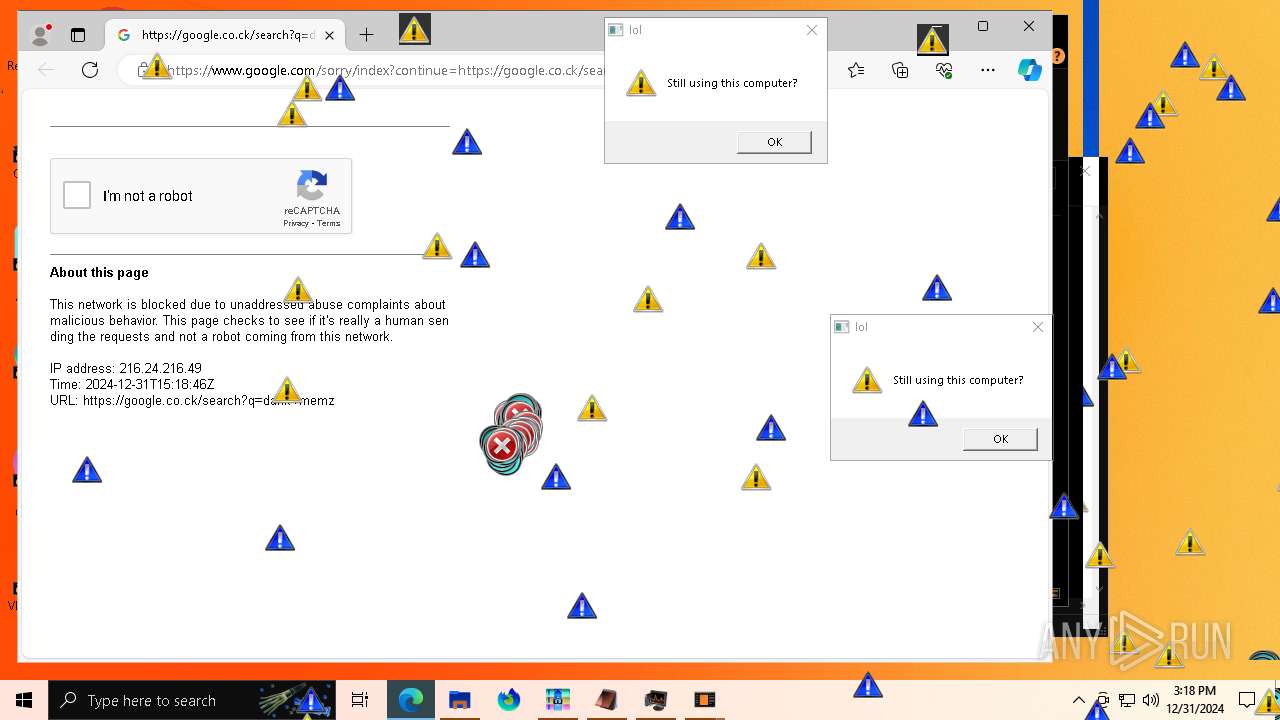
Task: Open a new browser tab
Action: [366, 35]
